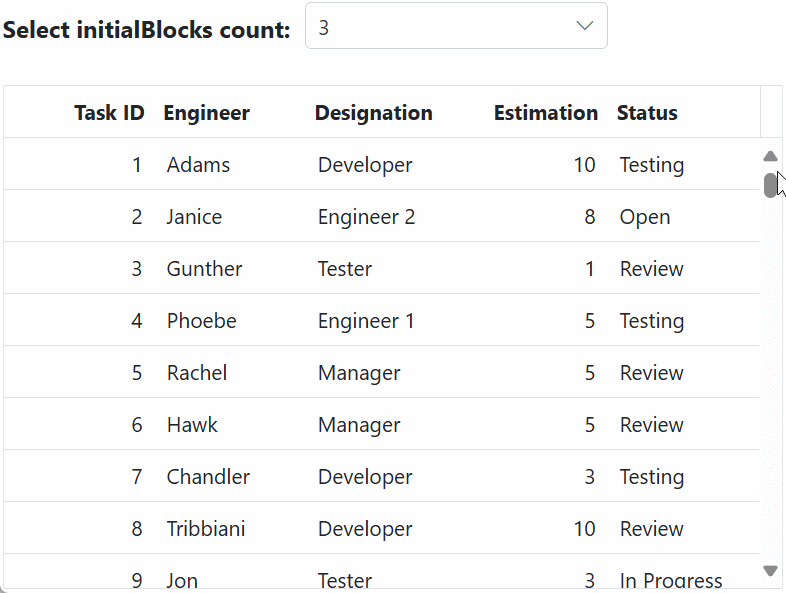The image size is (786, 593).
Task: Click the scrollbar up arrow
Action: pos(770,156)
